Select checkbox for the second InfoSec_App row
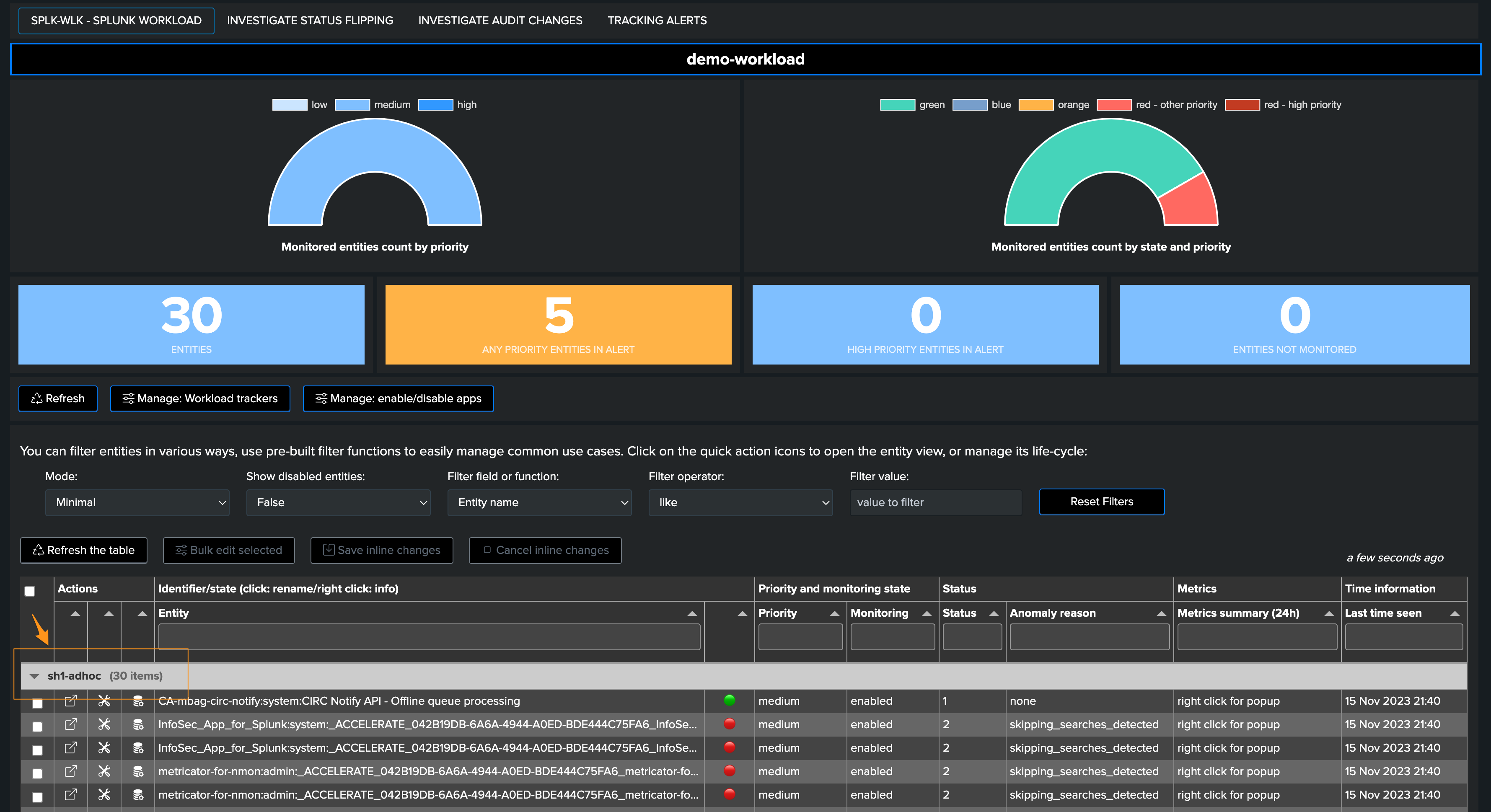This screenshot has height=812, width=1491. click(x=37, y=750)
